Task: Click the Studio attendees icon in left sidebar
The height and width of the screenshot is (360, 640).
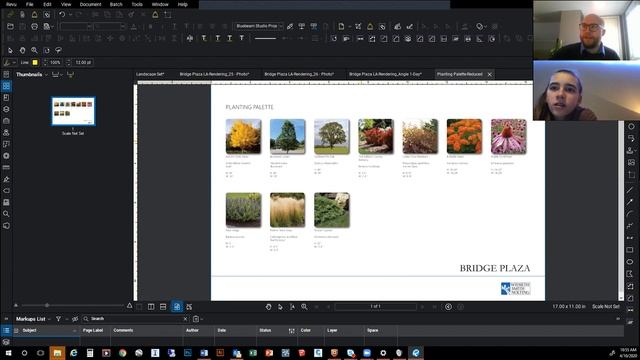Action: tap(6, 132)
